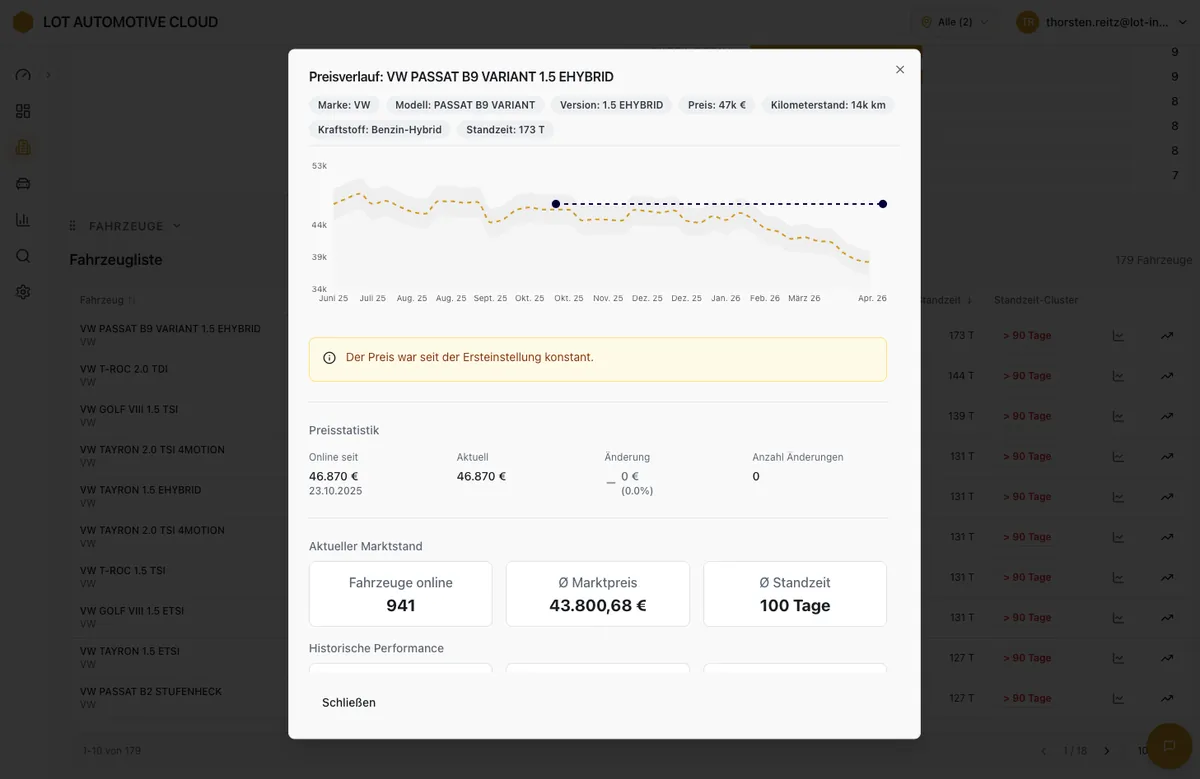Viewport: 1200px width, 779px height.
Task: Close the Preisverlauf dialog with the X
Action: 900,69
